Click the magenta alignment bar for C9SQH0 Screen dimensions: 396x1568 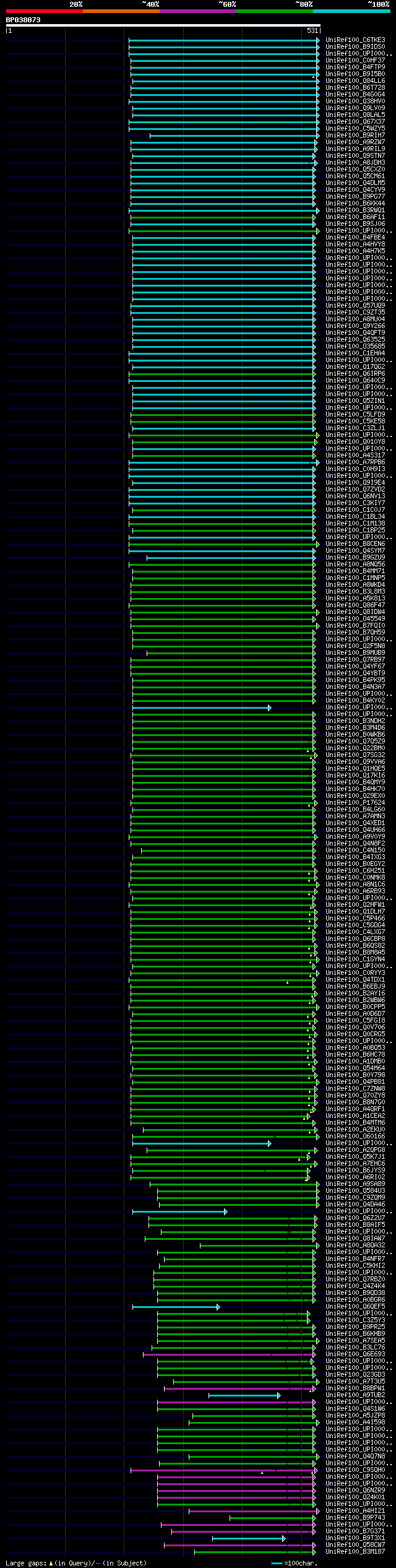[223, 1470]
